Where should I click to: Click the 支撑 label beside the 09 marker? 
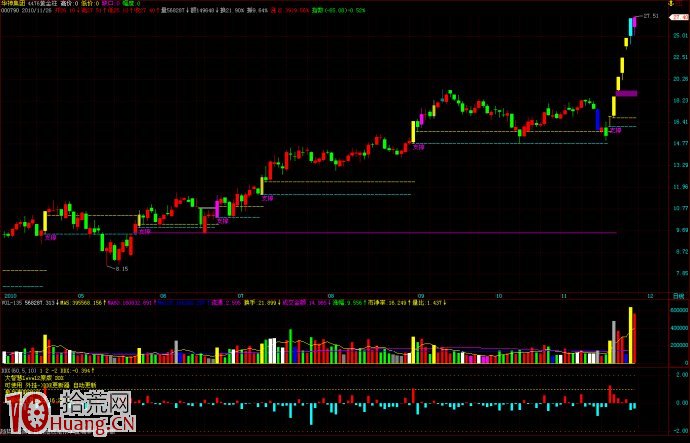[418, 147]
